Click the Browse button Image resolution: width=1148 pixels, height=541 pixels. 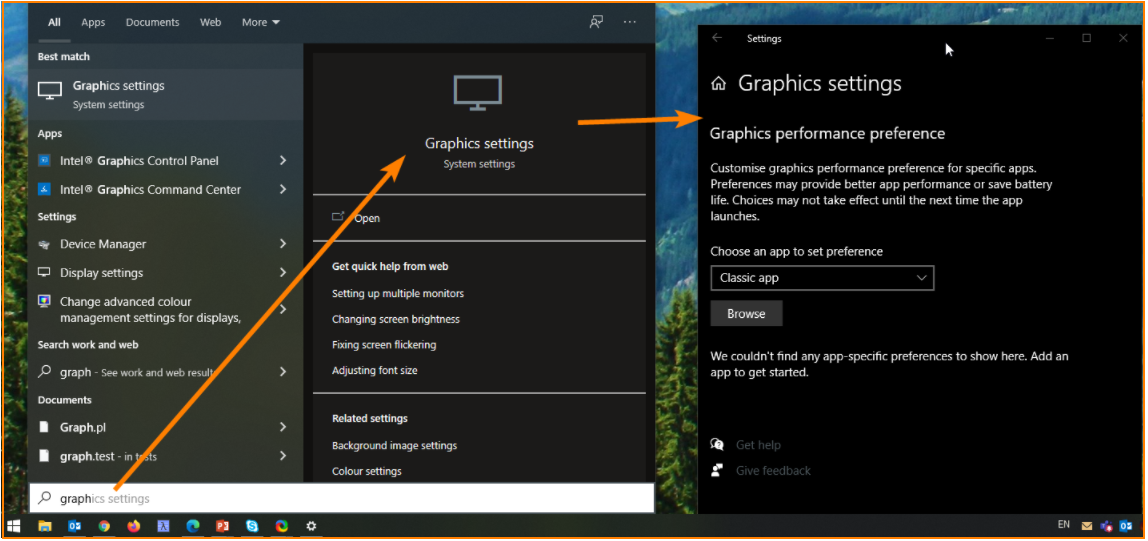[746, 313]
